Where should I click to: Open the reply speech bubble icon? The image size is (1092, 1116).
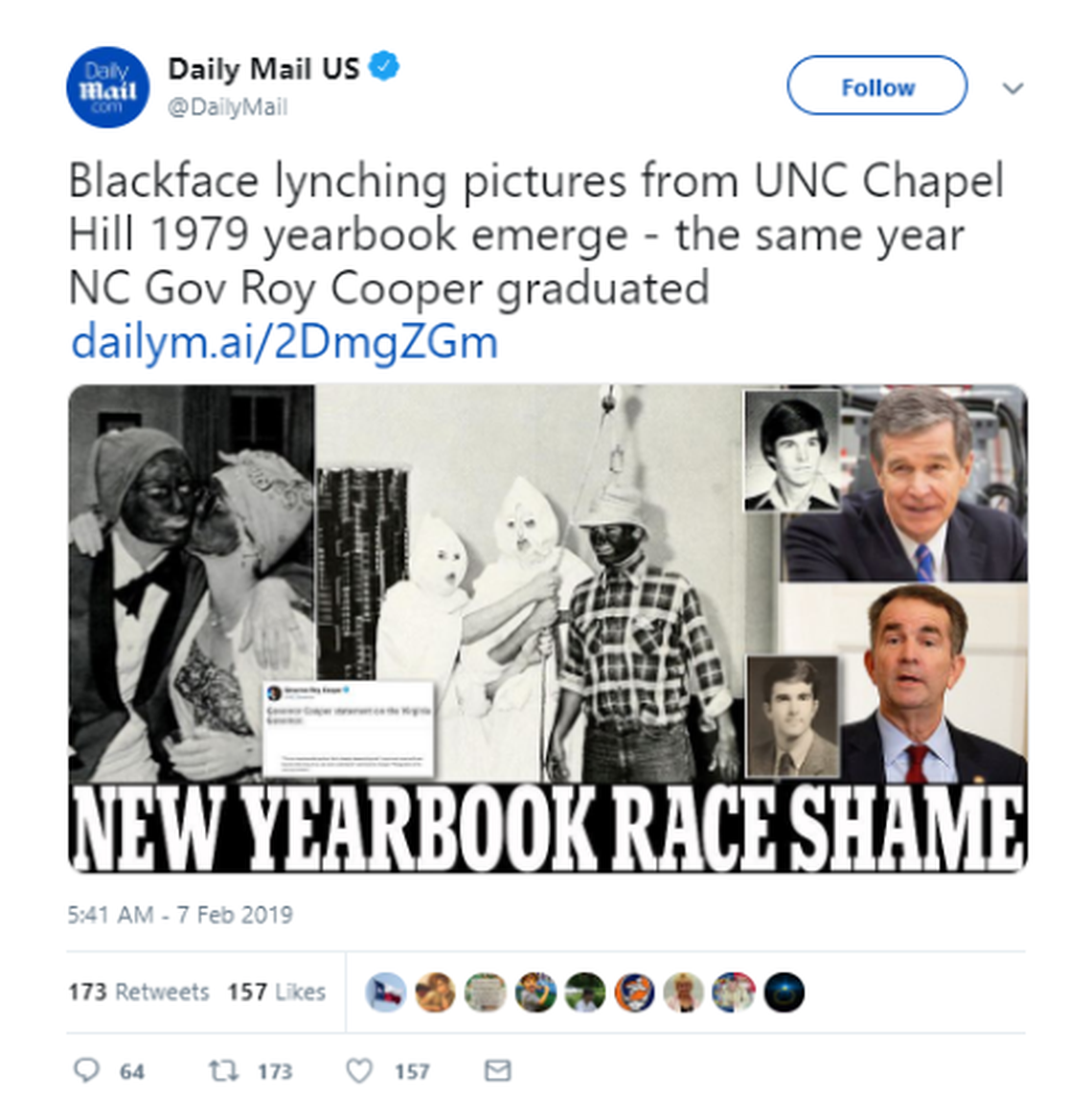[87, 1070]
